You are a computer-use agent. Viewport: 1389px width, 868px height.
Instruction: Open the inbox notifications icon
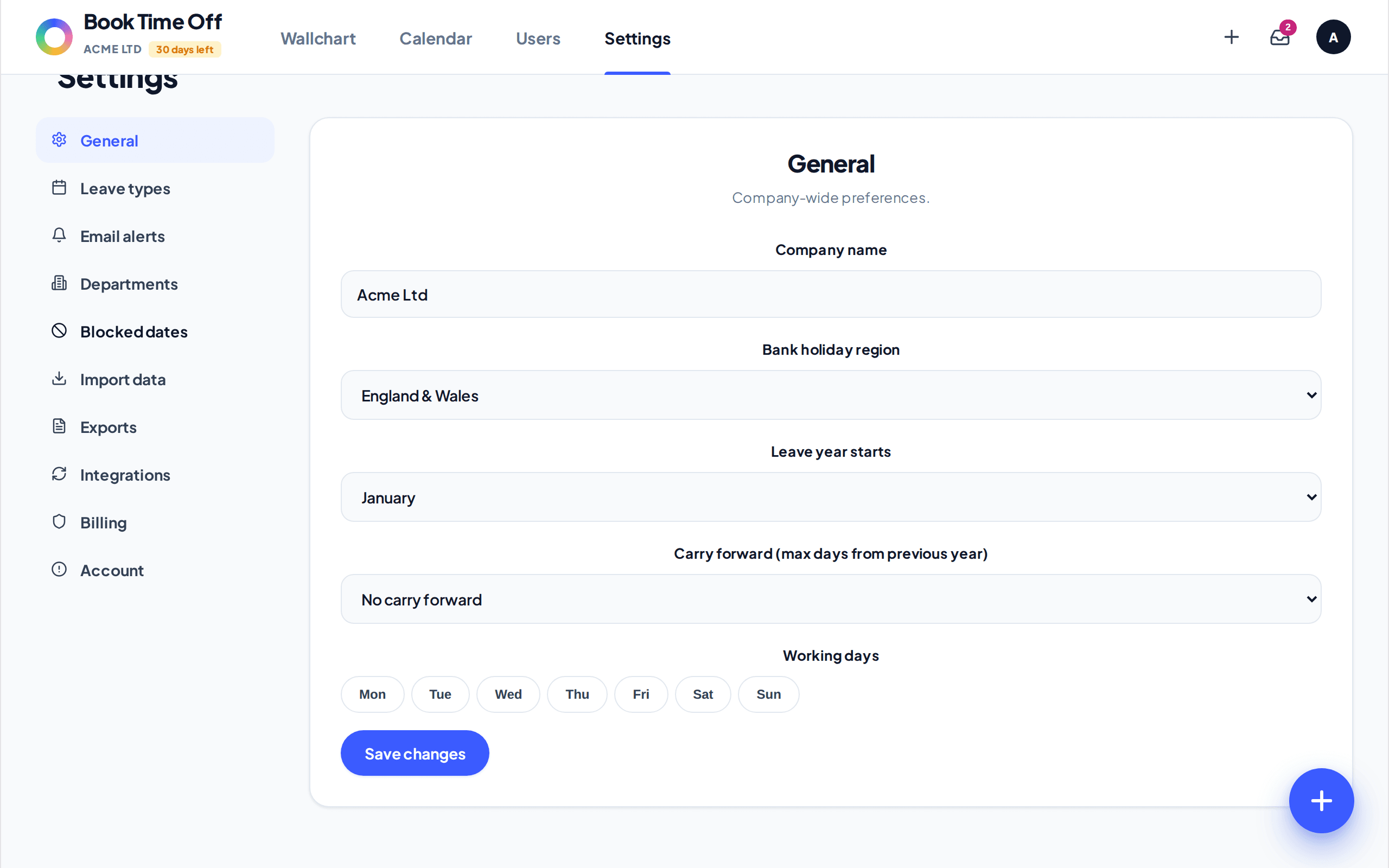(1279, 38)
